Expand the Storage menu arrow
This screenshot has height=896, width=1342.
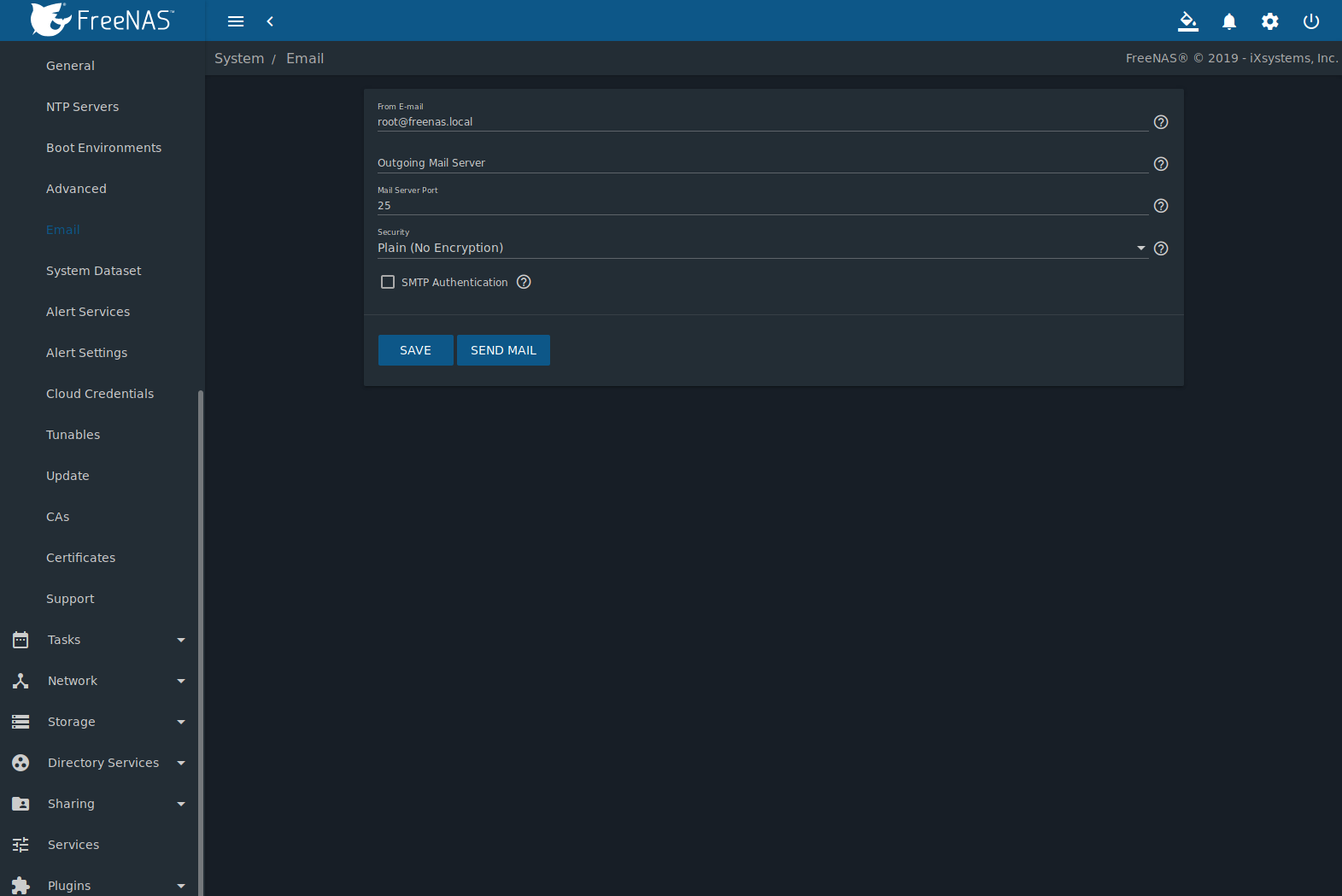181,722
